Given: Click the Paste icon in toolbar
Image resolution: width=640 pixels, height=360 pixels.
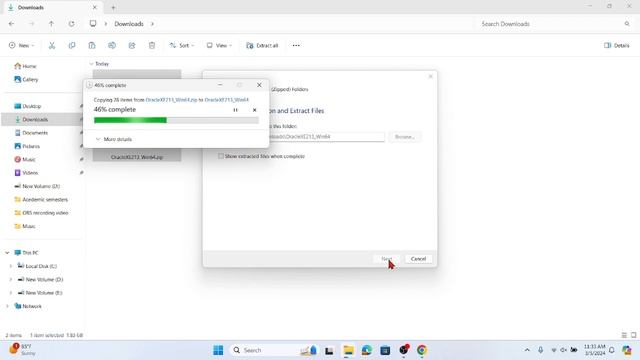Looking at the screenshot, I should [x=92, y=45].
